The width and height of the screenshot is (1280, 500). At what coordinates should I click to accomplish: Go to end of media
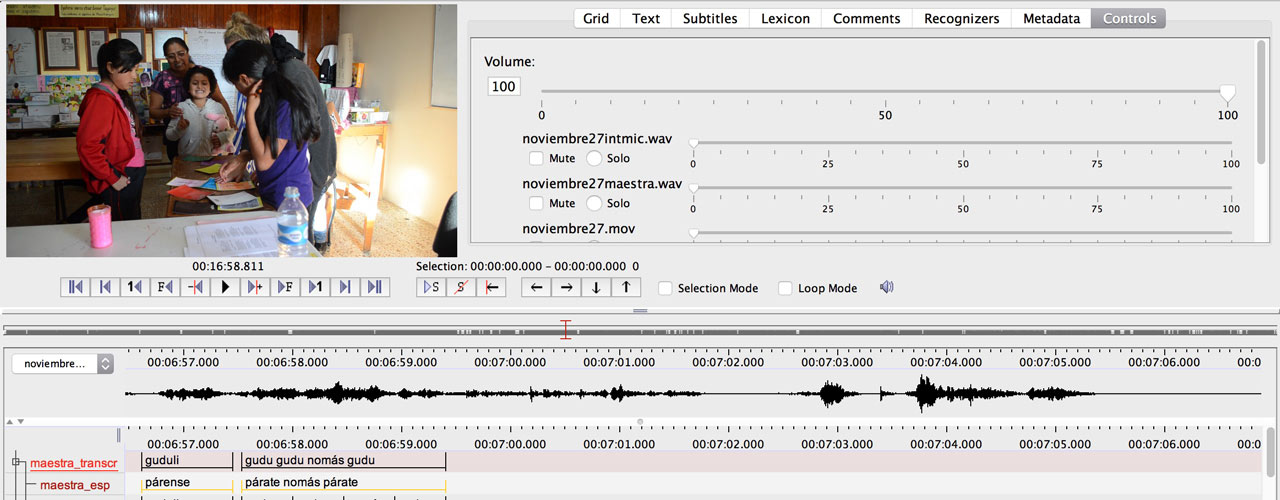(375, 287)
